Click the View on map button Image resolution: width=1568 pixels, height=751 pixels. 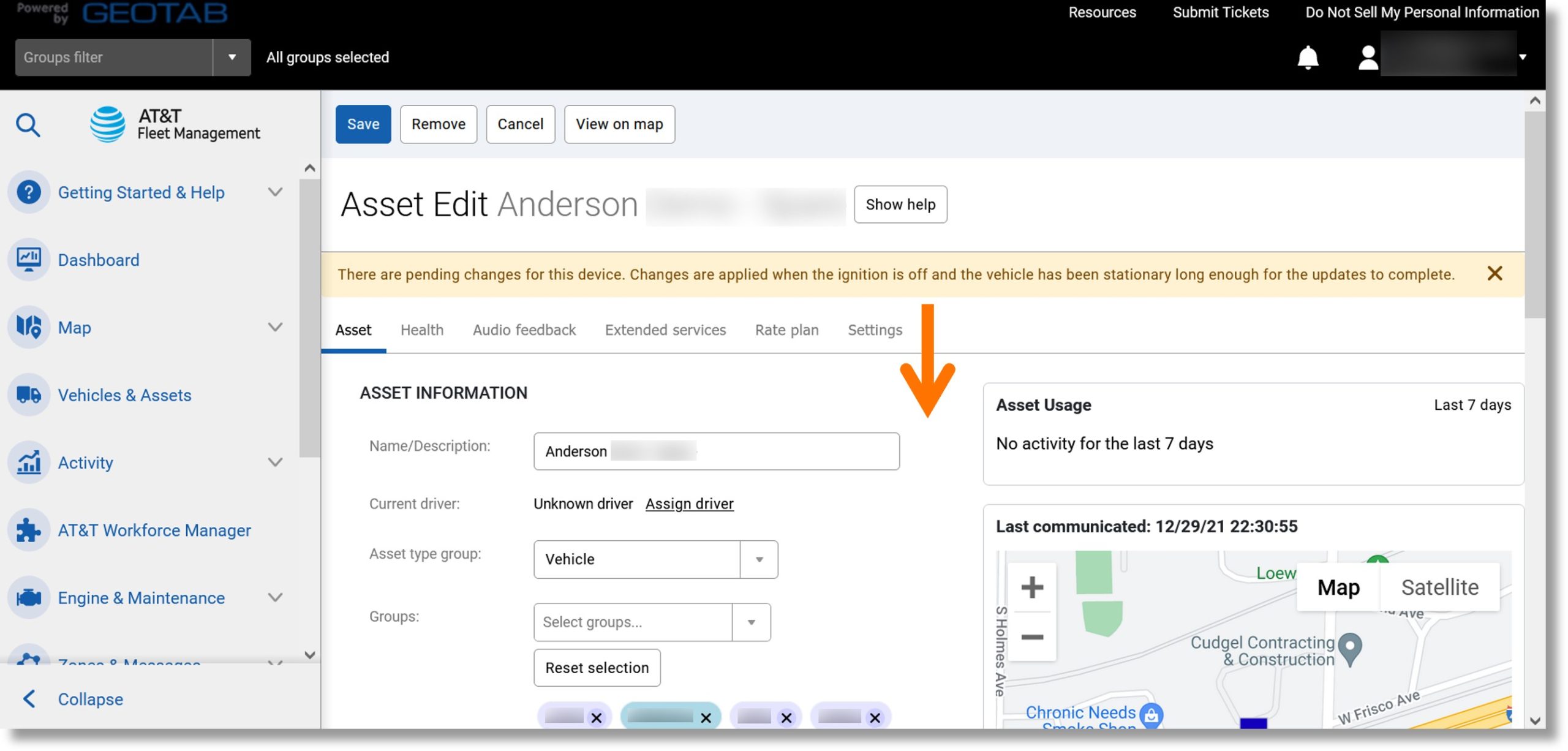tap(620, 124)
